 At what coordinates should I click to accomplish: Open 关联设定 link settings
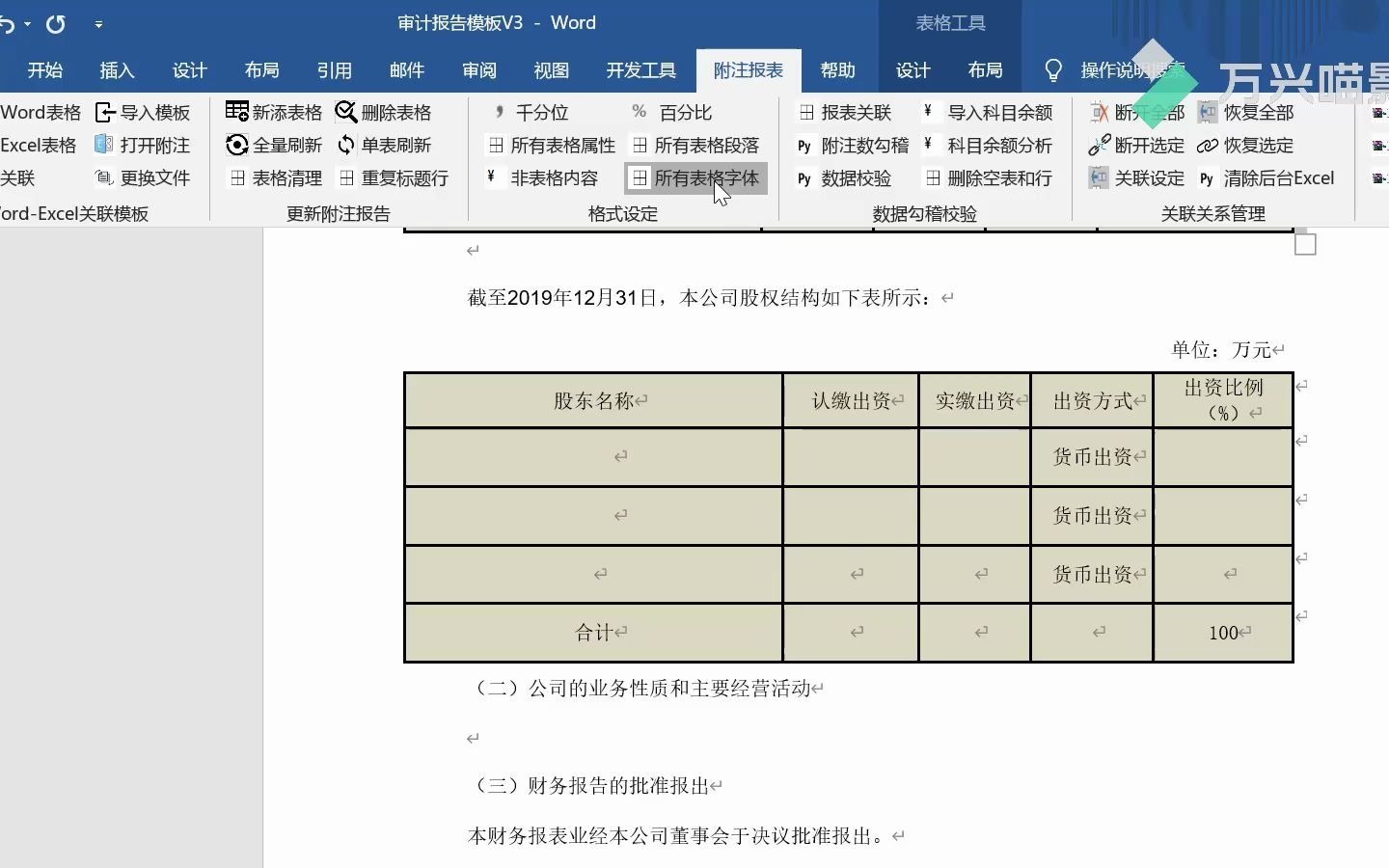click(1136, 178)
